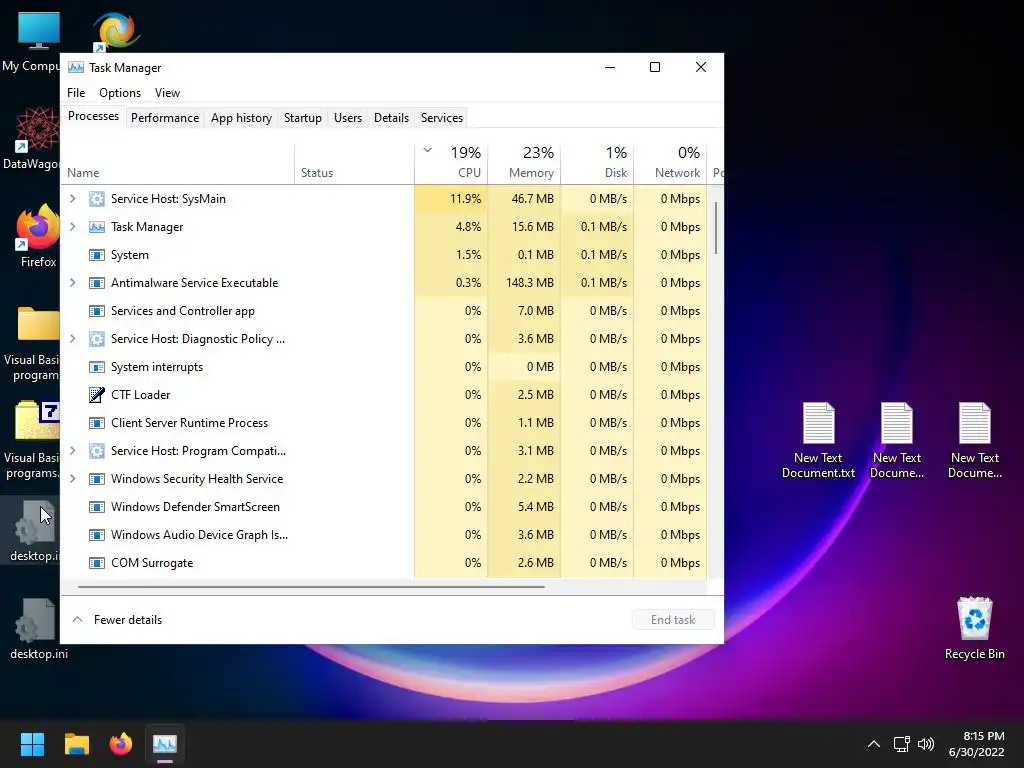Show hidden system tray icons

point(874,744)
